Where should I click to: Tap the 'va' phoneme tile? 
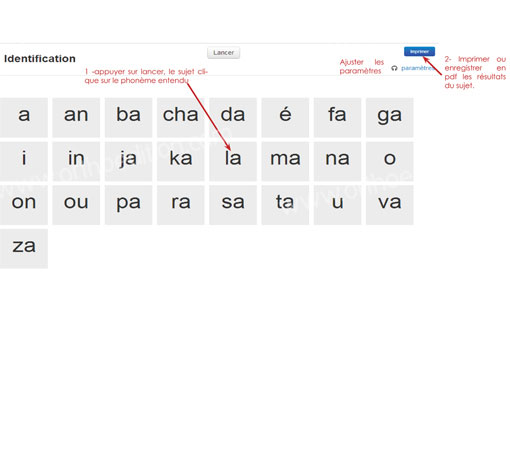coord(390,205)
